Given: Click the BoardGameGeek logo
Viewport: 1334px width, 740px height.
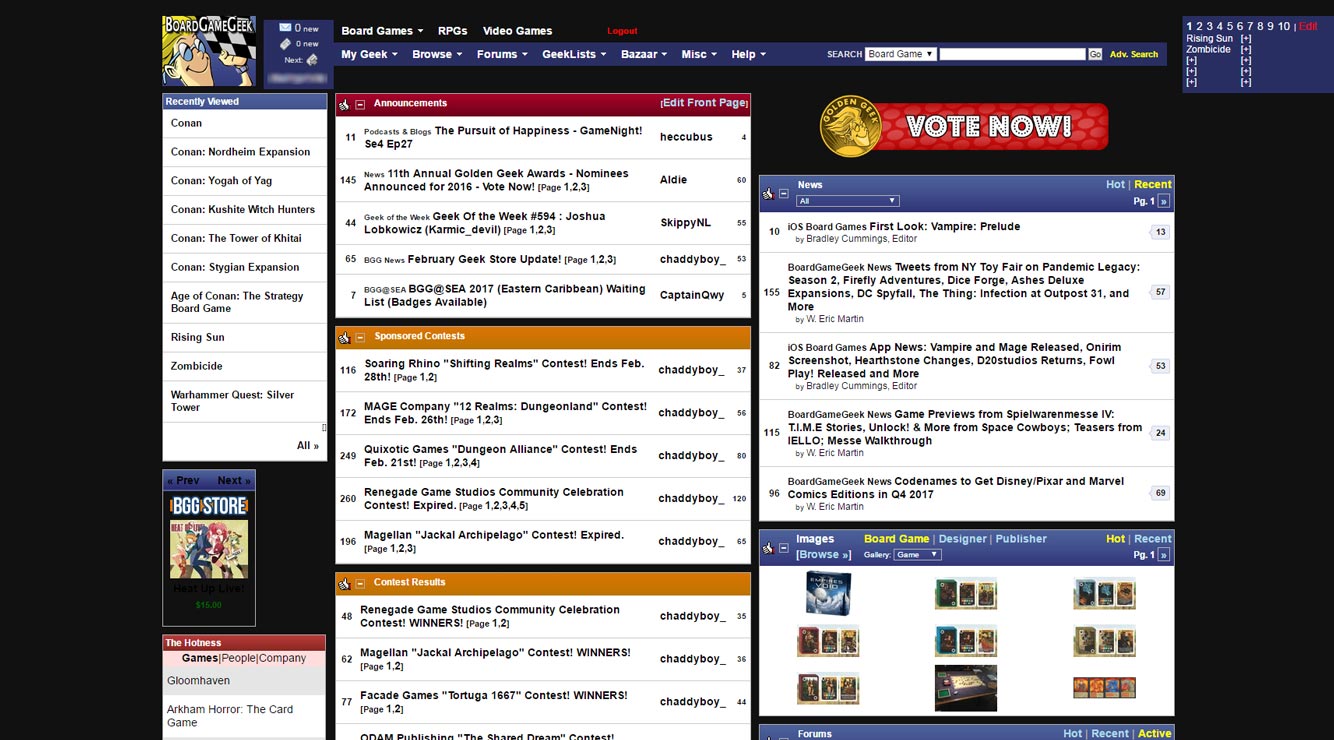Looking at the screenshot, I should [x=209, y=50].
